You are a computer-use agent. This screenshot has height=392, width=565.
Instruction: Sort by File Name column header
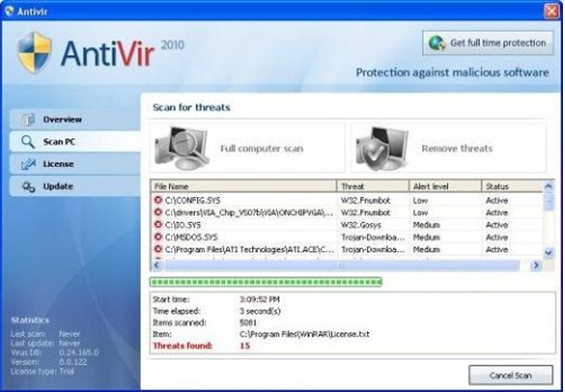pyautogui.click(x=244, y=186)
